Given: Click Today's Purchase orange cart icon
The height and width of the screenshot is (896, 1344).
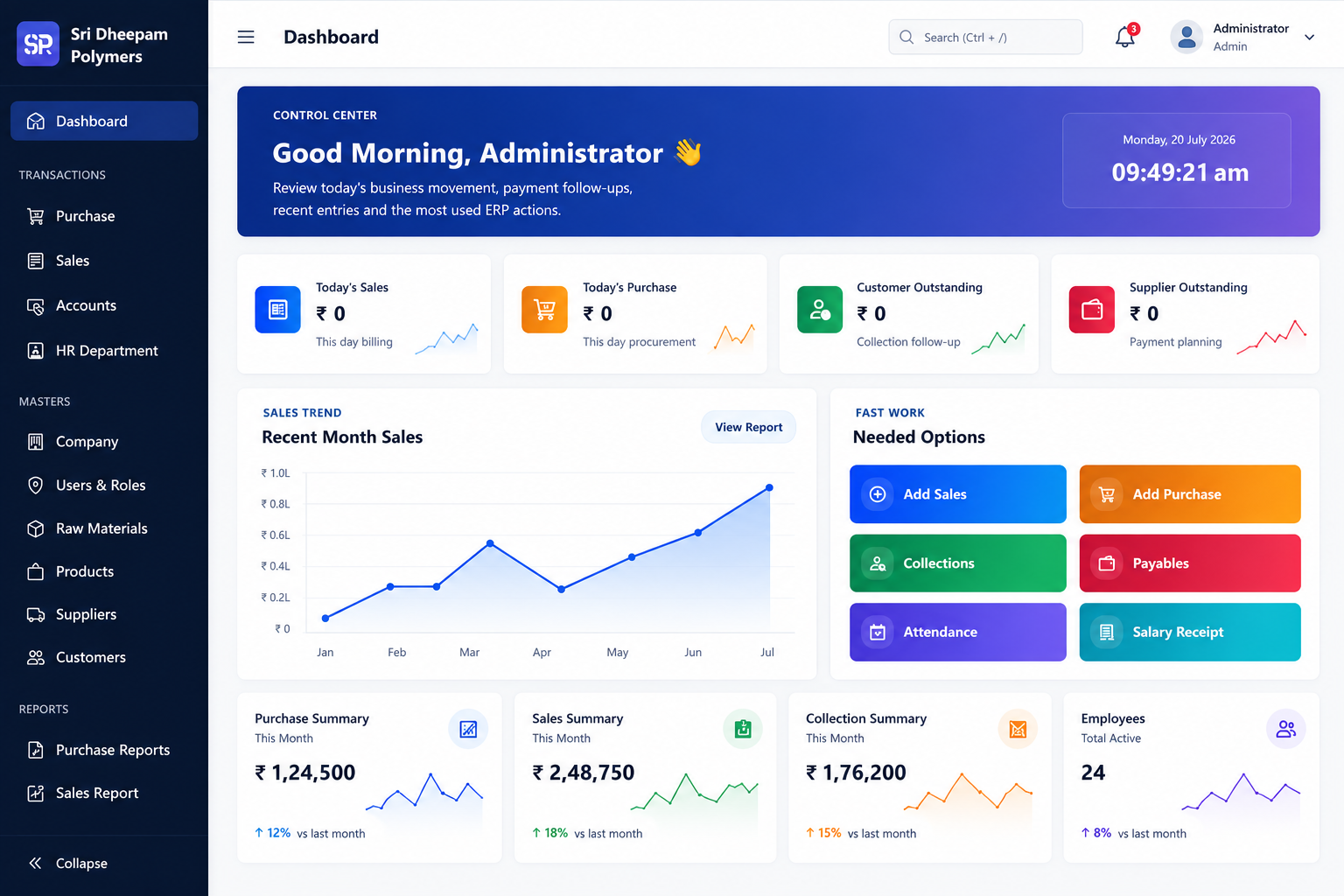Looking at the screenshot, I should [x=544, y=310].
